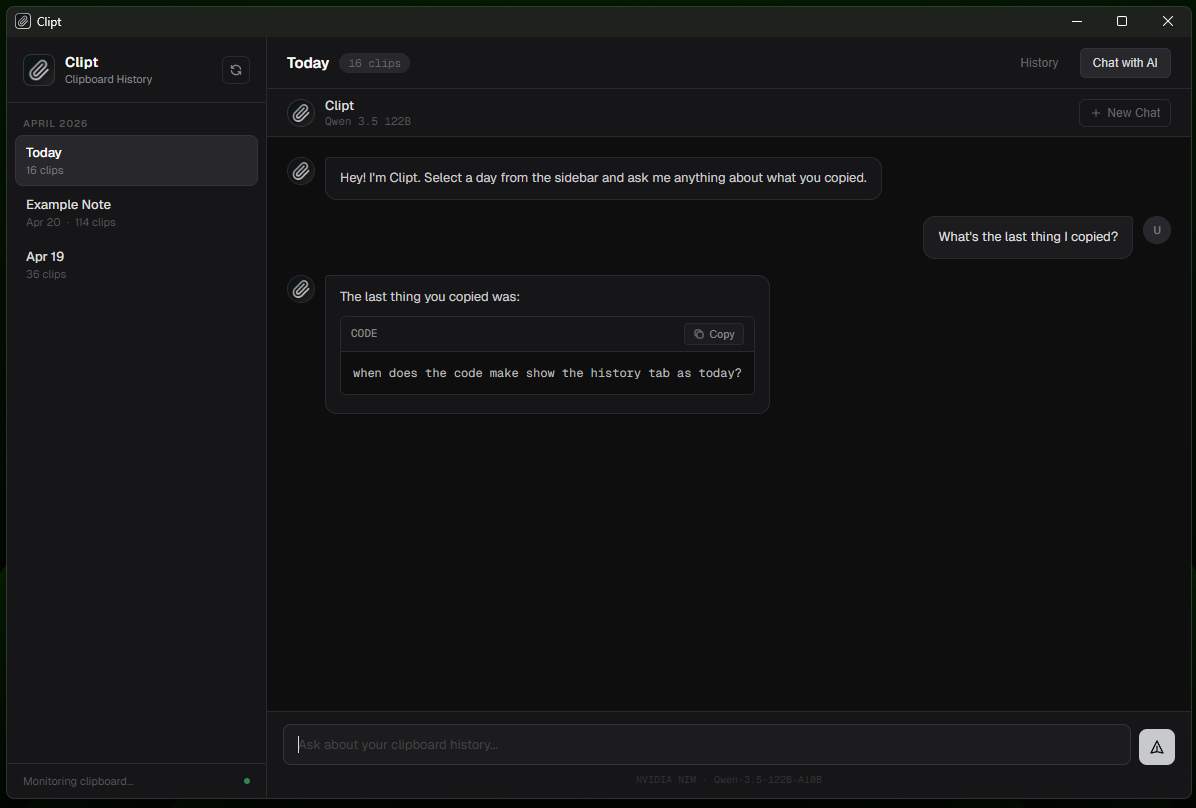Click the copied code text in block

(x=547, y=373)
